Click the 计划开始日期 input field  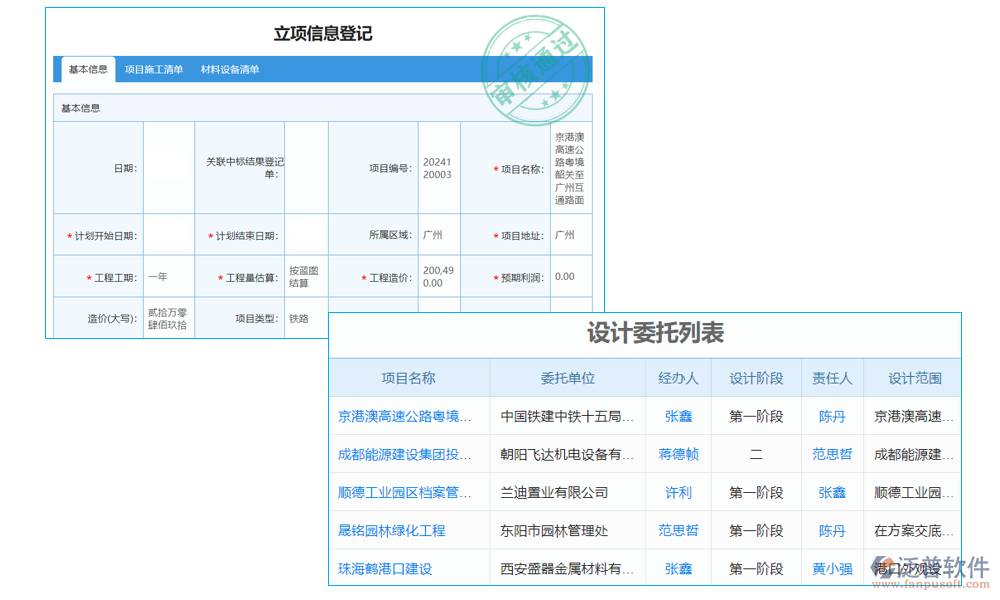click(x=168, y=234)
